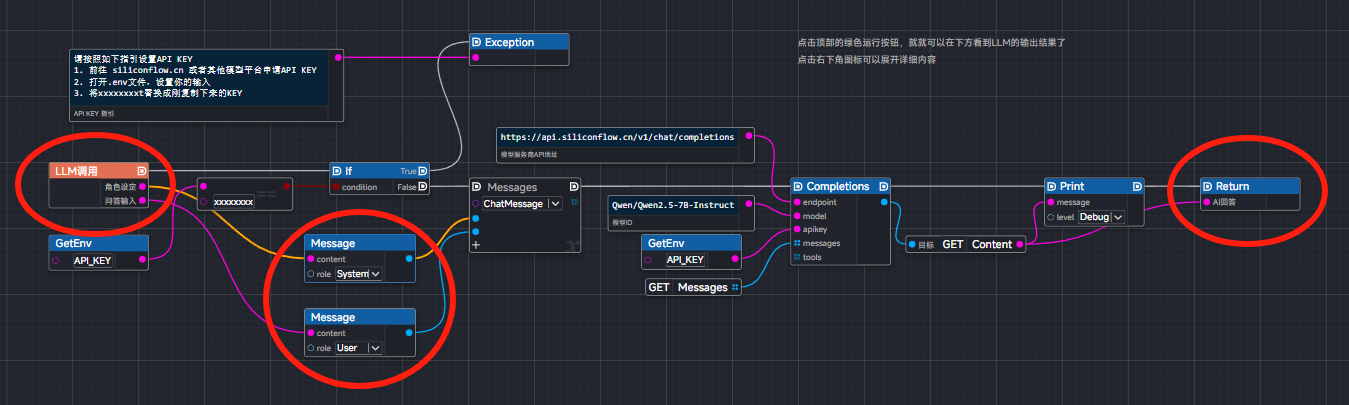Screen dimensions: 1349x405
Task: Click the array output pin of GET Messages
Action: (x=735, y=288)
